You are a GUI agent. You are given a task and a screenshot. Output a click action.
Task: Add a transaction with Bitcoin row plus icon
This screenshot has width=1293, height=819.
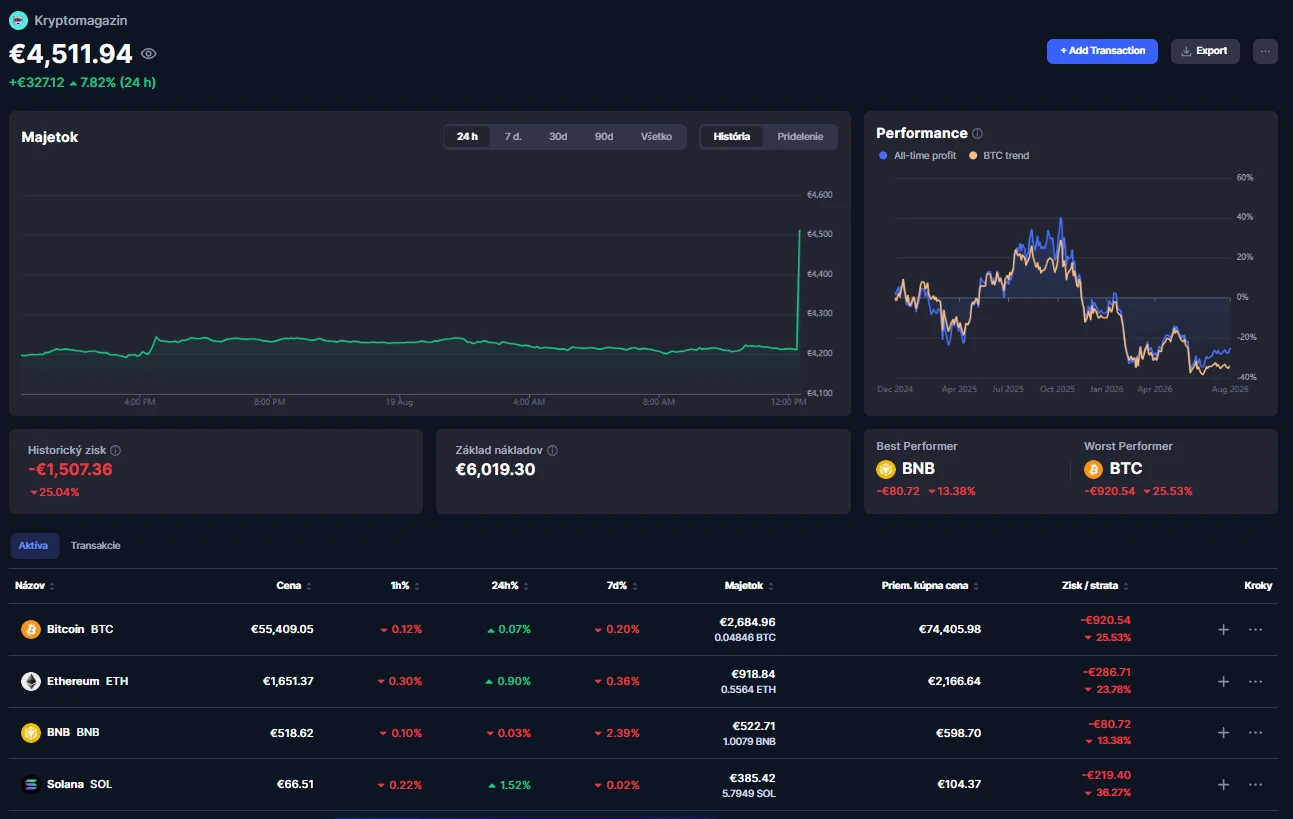pyautogui.click(x=1223, y=630)
